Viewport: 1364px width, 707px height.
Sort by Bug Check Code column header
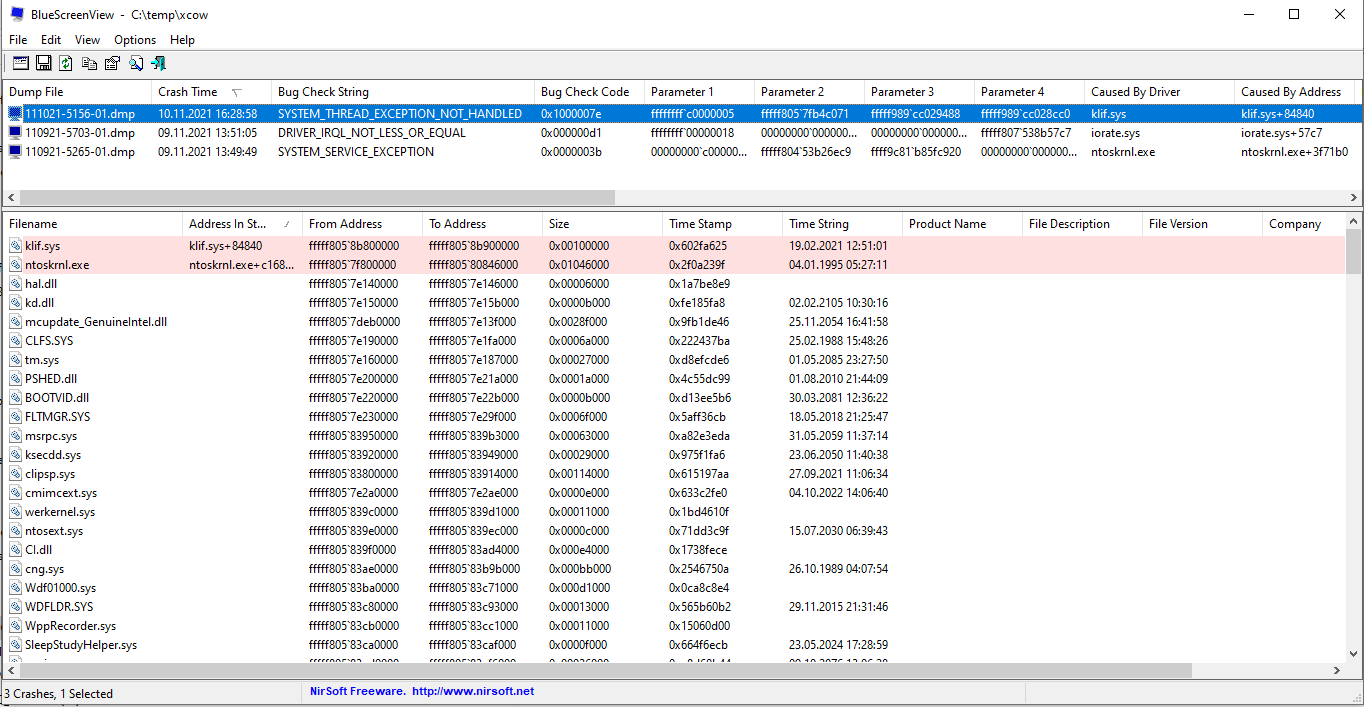[589, 91]
